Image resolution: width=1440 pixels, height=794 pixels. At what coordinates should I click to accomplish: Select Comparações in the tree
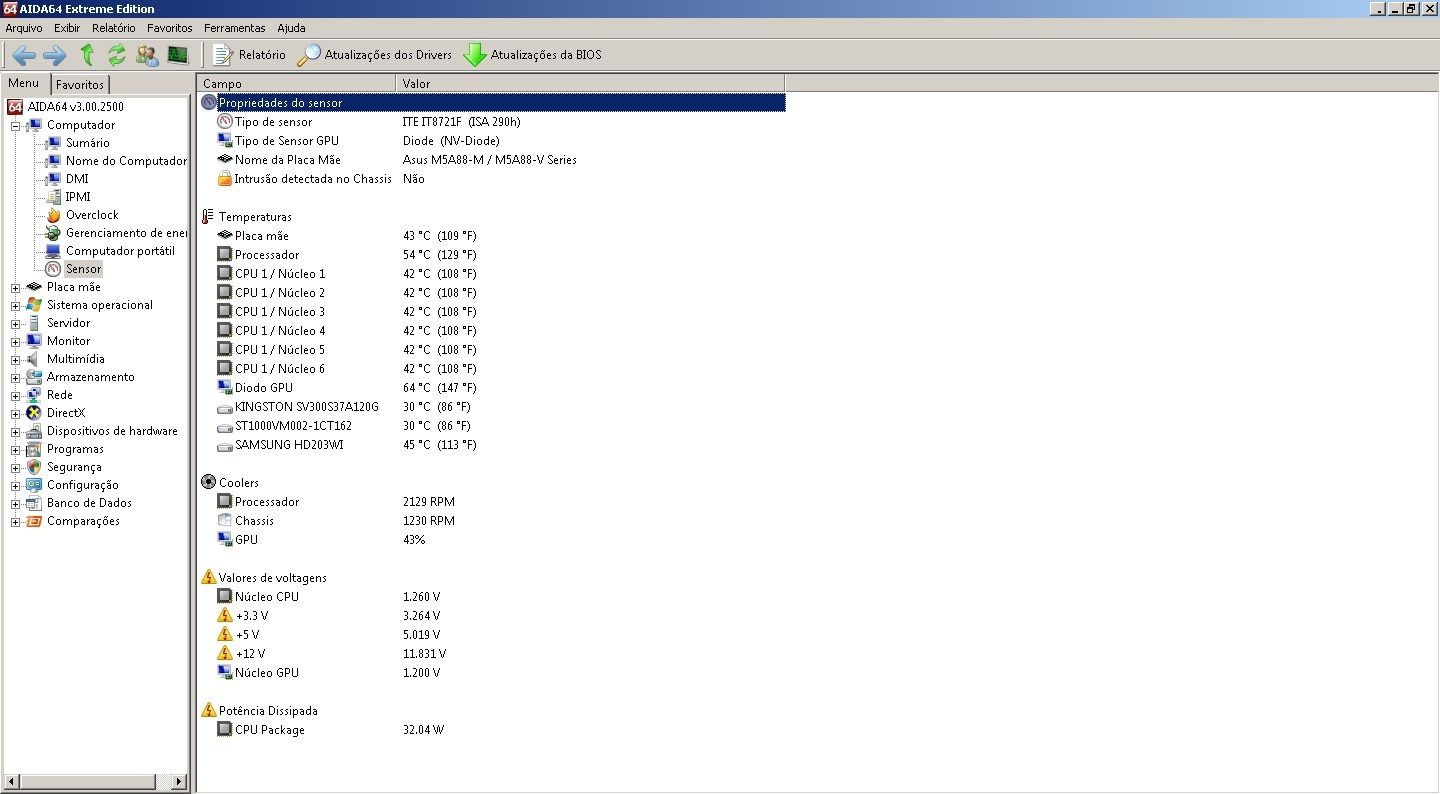[x=83, y=521]
